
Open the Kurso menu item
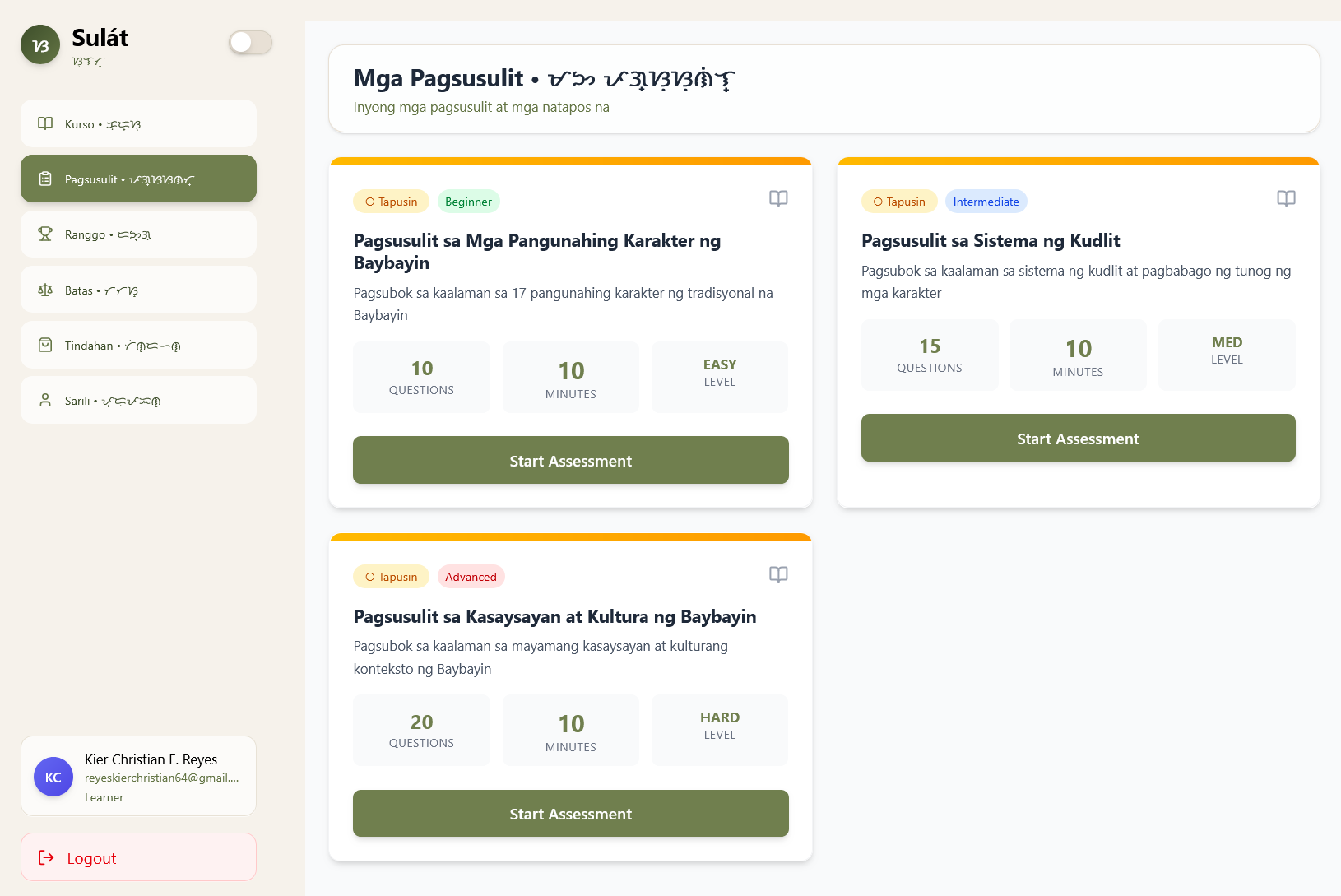click(138, 124)
